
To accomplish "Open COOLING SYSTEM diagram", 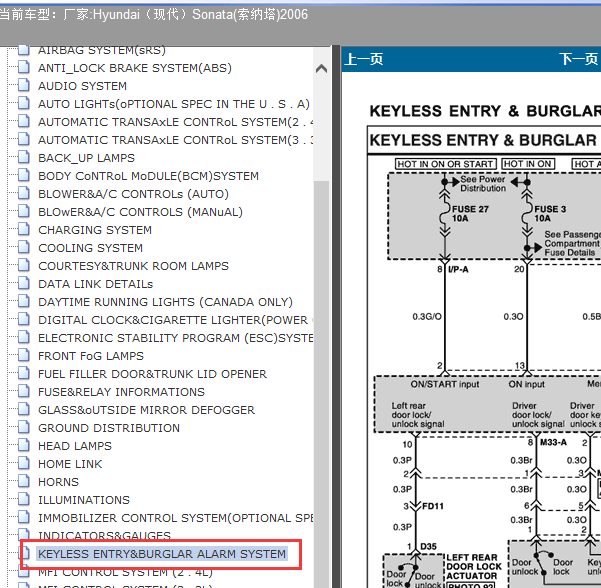I will tap(90, 248).
